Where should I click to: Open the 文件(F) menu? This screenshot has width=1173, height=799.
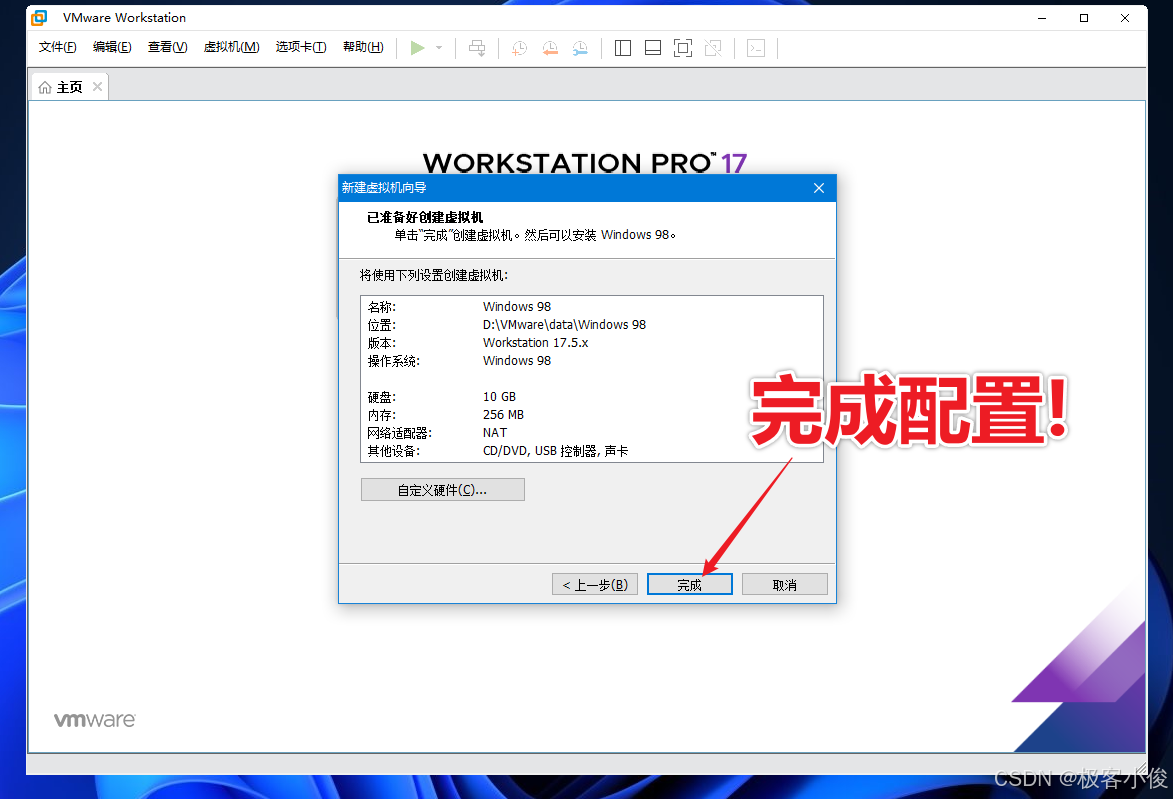click(x=58, y=47)
